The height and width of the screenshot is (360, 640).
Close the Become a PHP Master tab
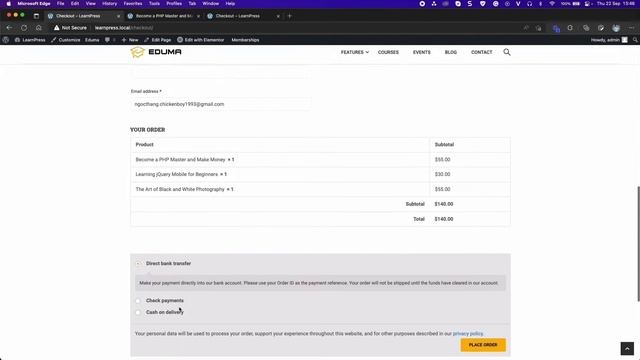click(198, 16)
